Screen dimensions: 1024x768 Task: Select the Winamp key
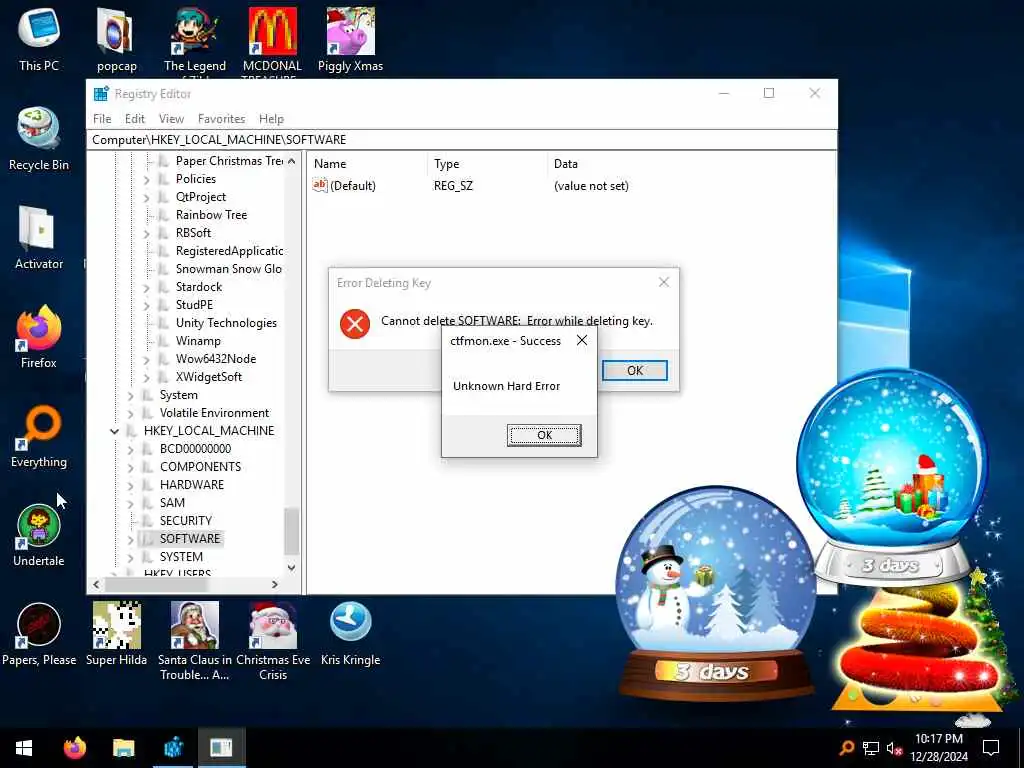point(198,341)
